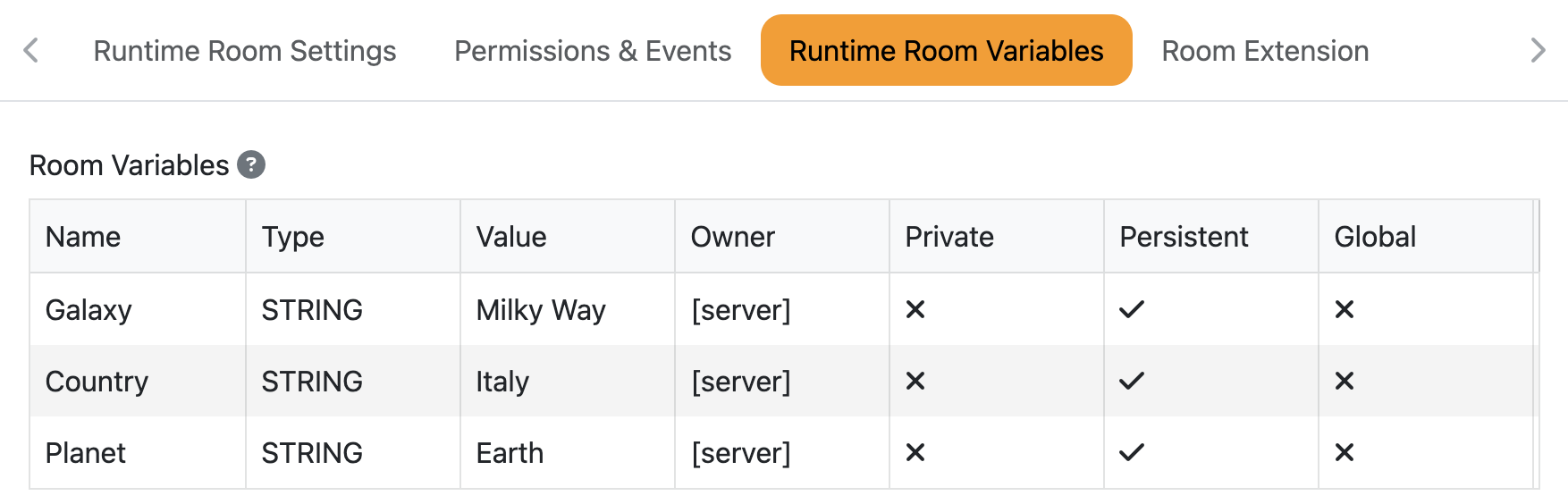Click the Global cross icon for Planet
Image resolution: width=1568 pixels, height=504 pixels.
(x=1345, y=452)
